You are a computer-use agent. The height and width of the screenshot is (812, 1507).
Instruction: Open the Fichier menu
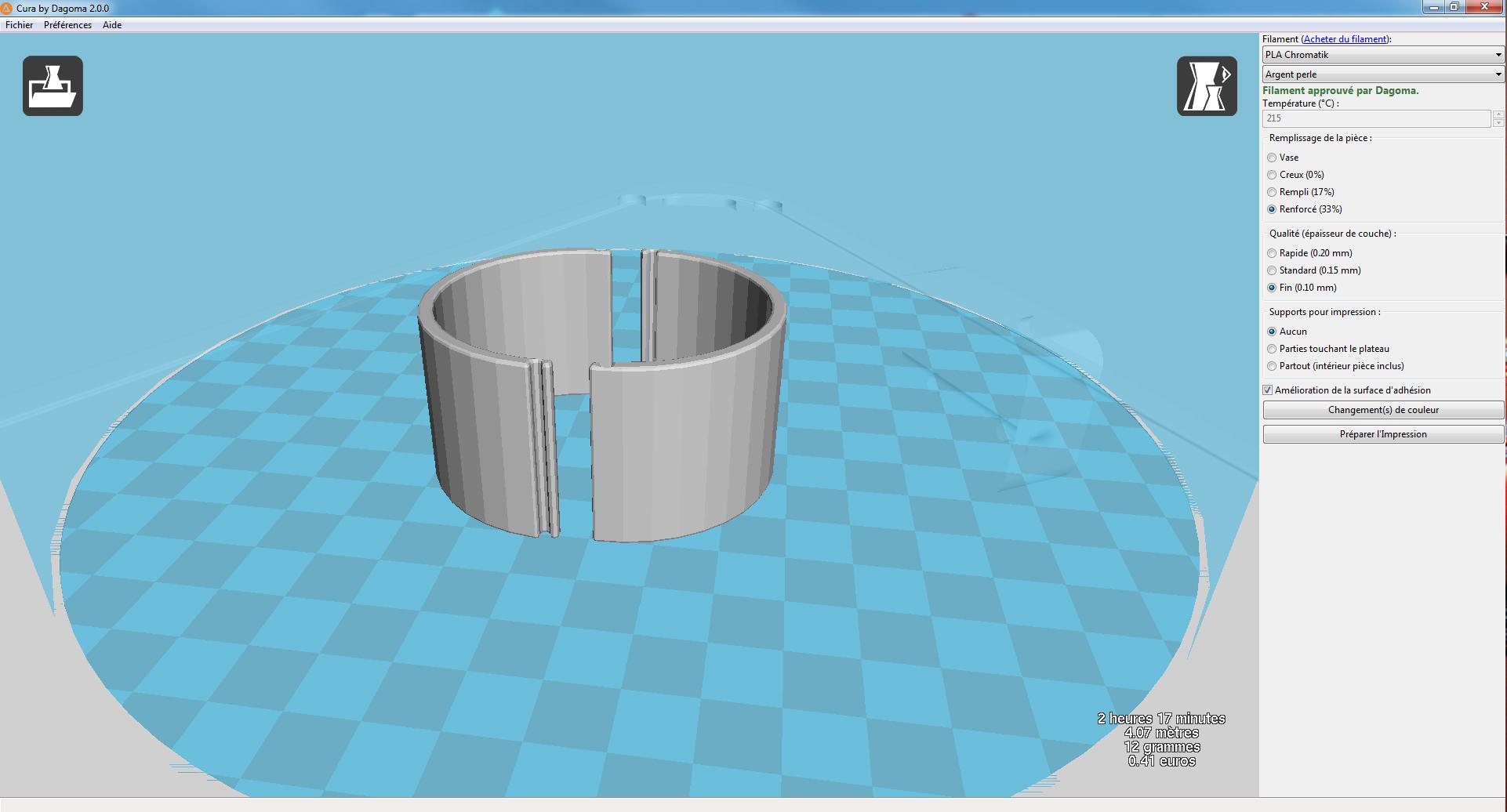pos(20,25)
